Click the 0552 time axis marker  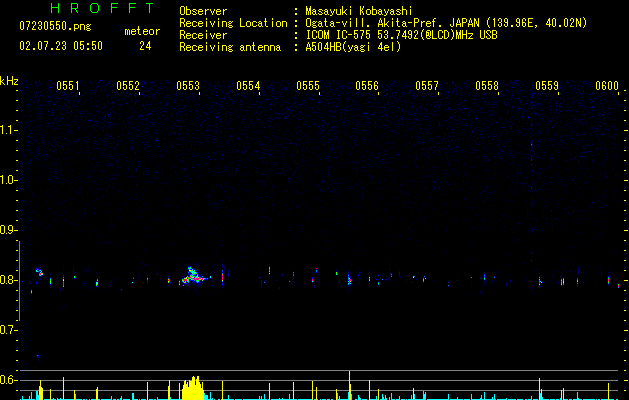128,85
